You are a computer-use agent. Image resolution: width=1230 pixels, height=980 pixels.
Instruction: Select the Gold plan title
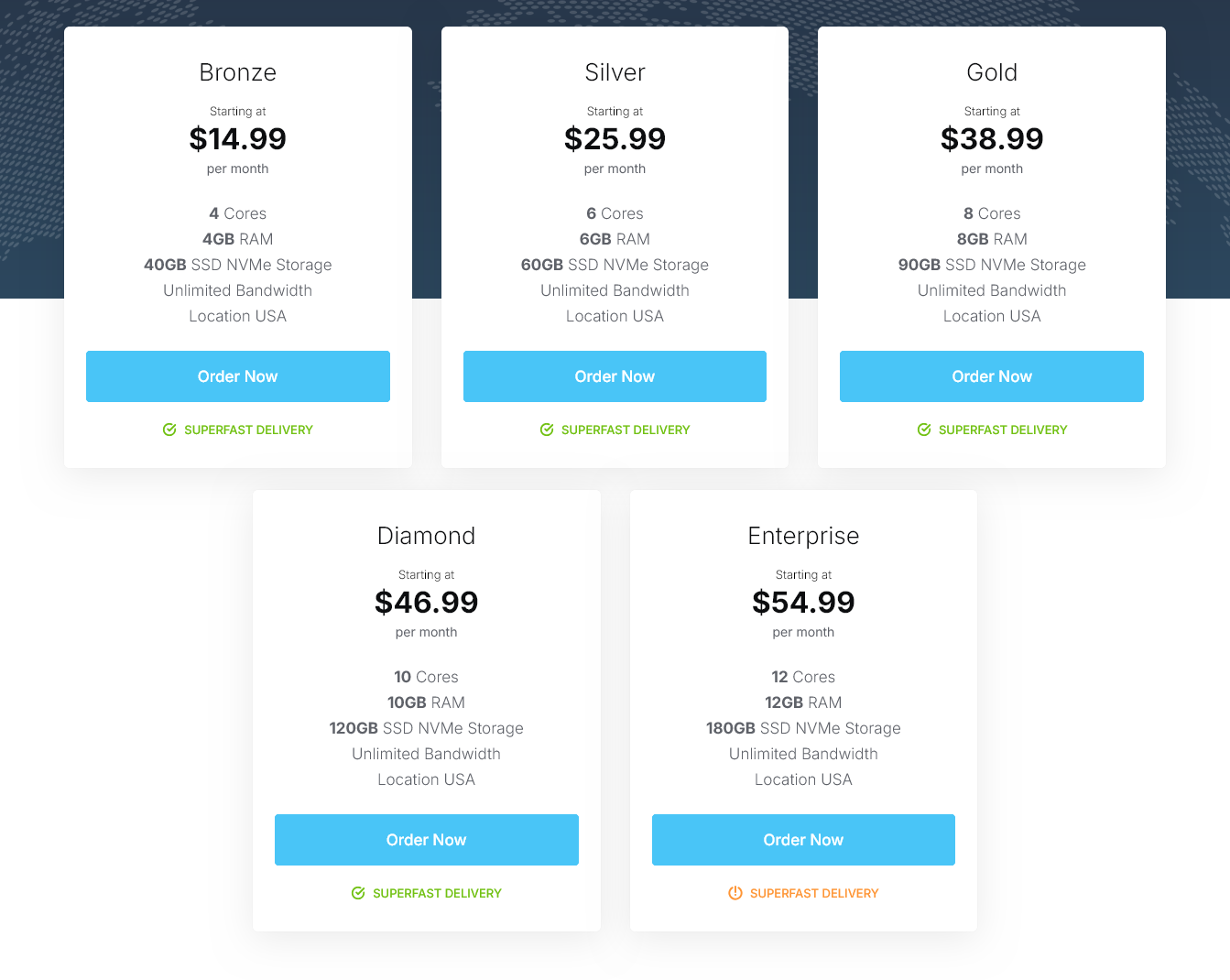coord(992,72)
